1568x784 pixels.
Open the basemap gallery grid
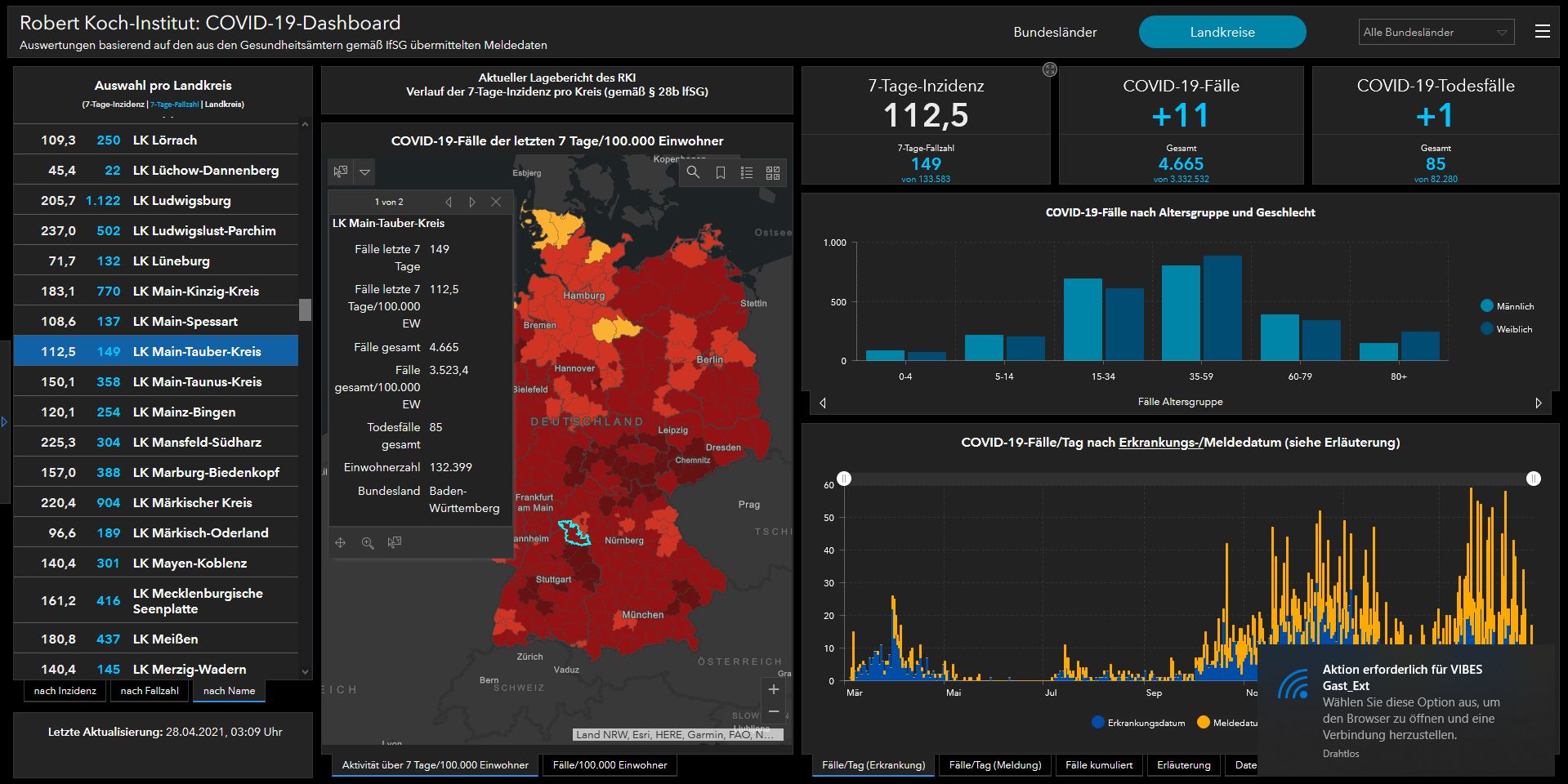point(773,172)
